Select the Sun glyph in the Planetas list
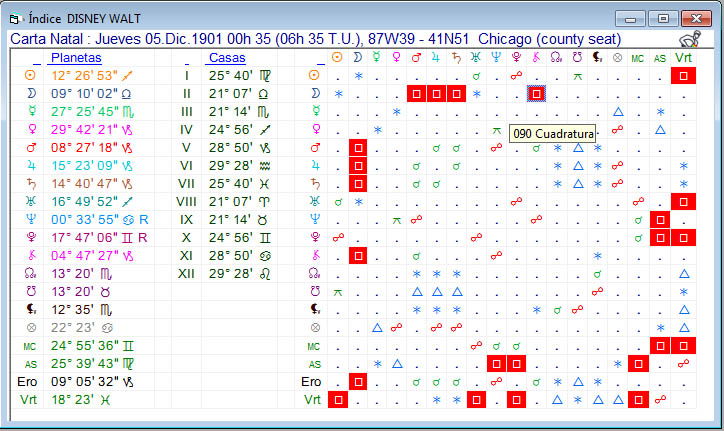The height and width of the screenshot is (431, 724). [x=30, y=75]
